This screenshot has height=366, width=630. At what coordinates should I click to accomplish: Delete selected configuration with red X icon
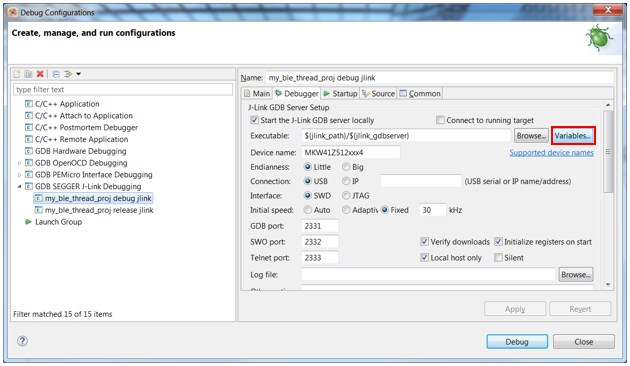(x=40, y=74)
